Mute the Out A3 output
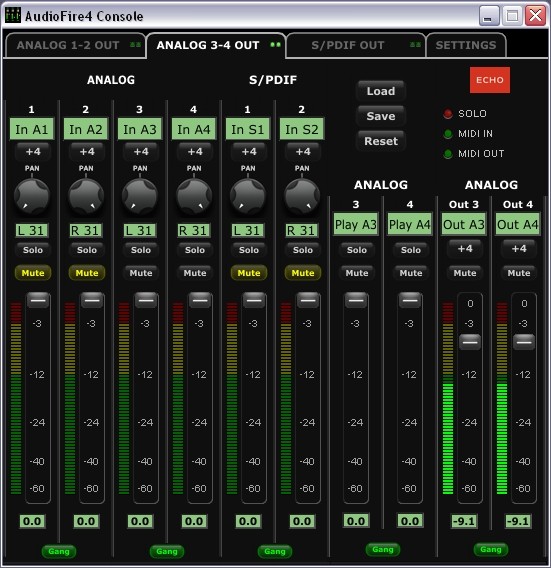The image size is (551, 568). click(x=464, y=273)
